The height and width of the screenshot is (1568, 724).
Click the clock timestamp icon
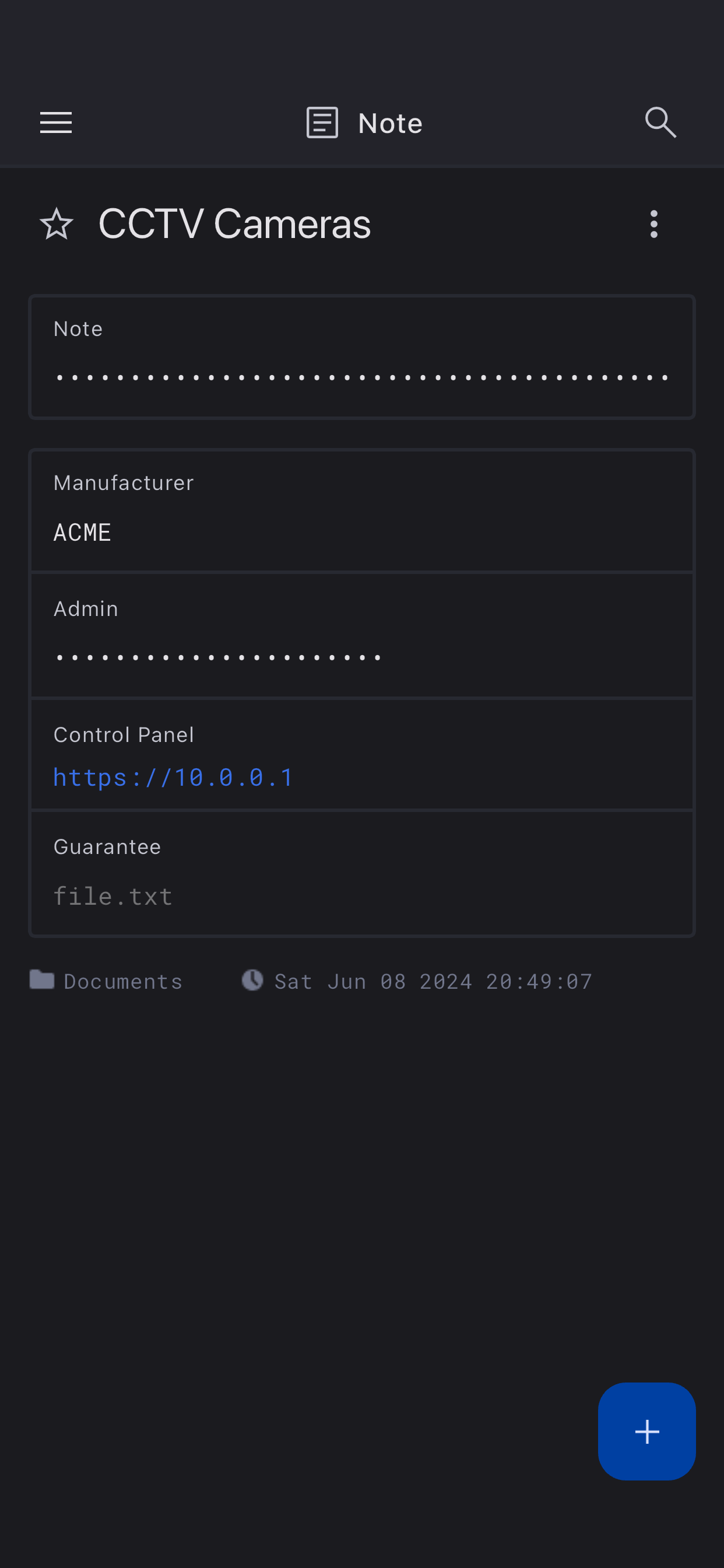(252, 980)
